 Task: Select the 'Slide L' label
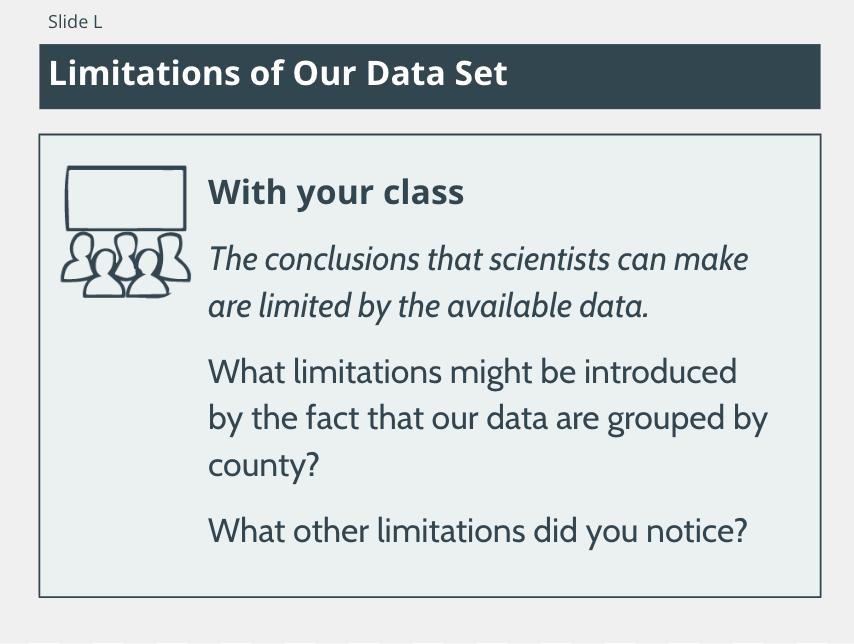(75, 22)
